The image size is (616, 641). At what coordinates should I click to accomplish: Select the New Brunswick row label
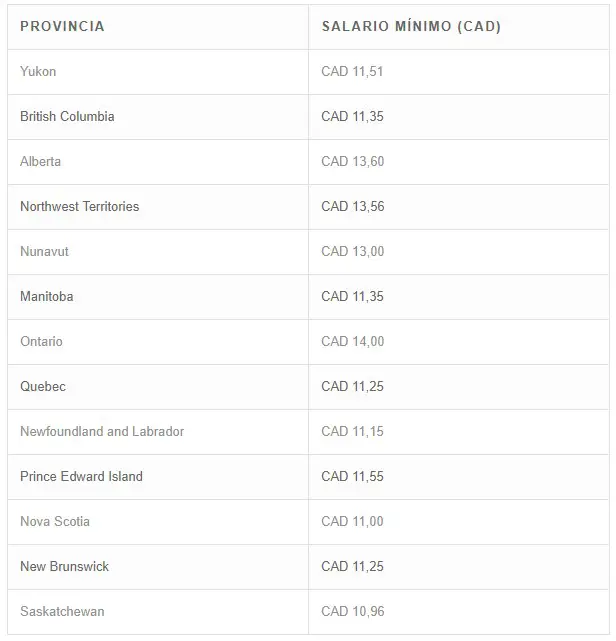coord(65,566)
